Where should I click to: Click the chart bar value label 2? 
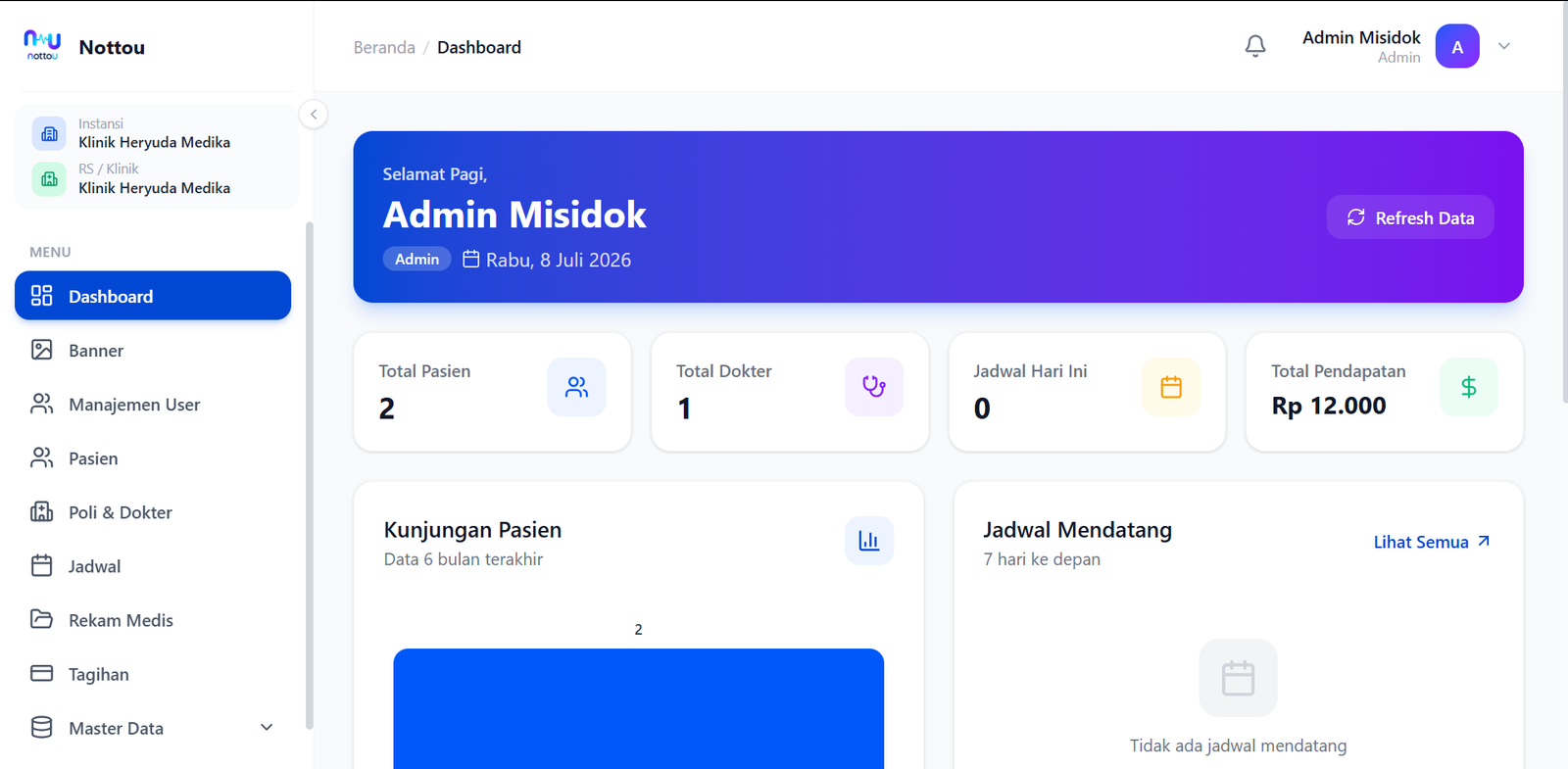639,630
